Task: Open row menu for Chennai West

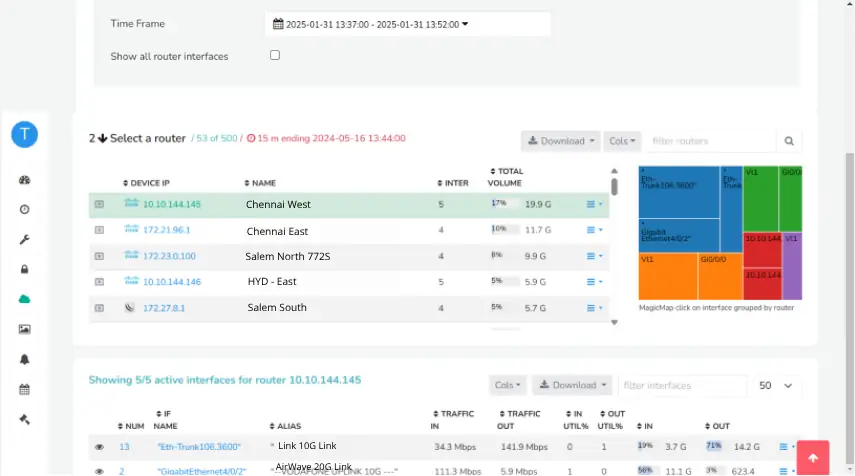Action: click(x=594, y=204)
